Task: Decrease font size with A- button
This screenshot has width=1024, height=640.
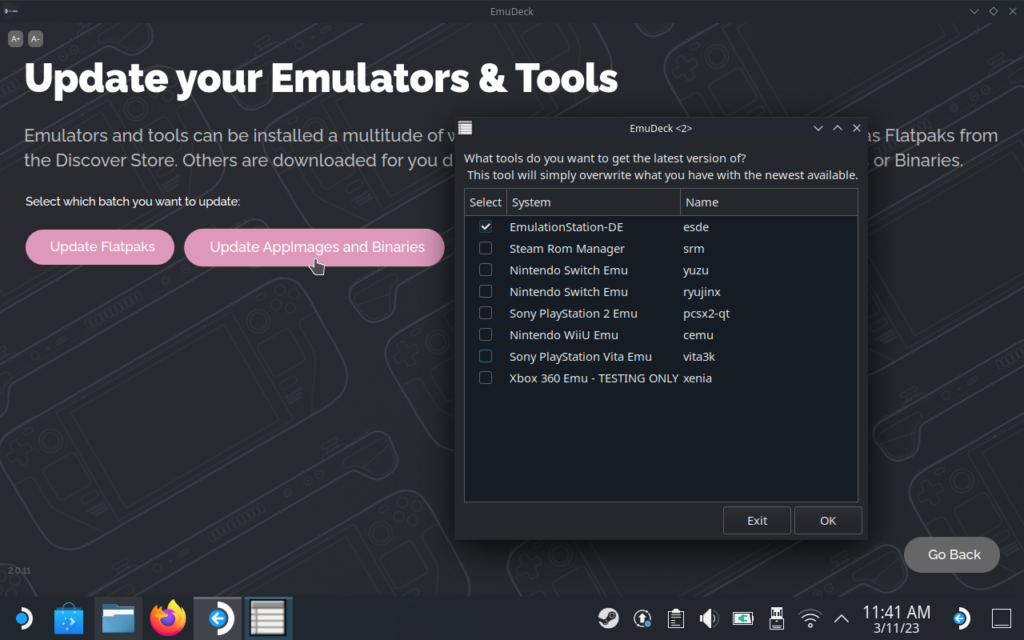Action: tap(35, 39)
